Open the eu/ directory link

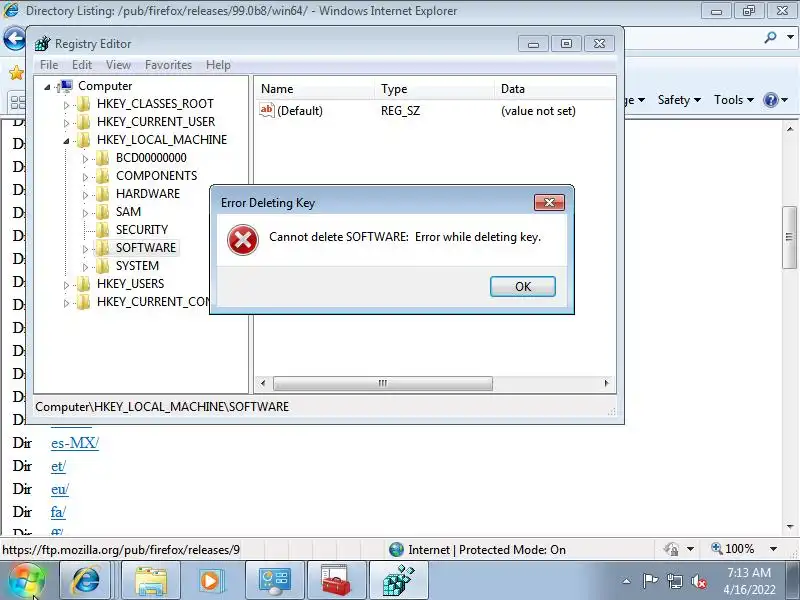click(60, 489)
